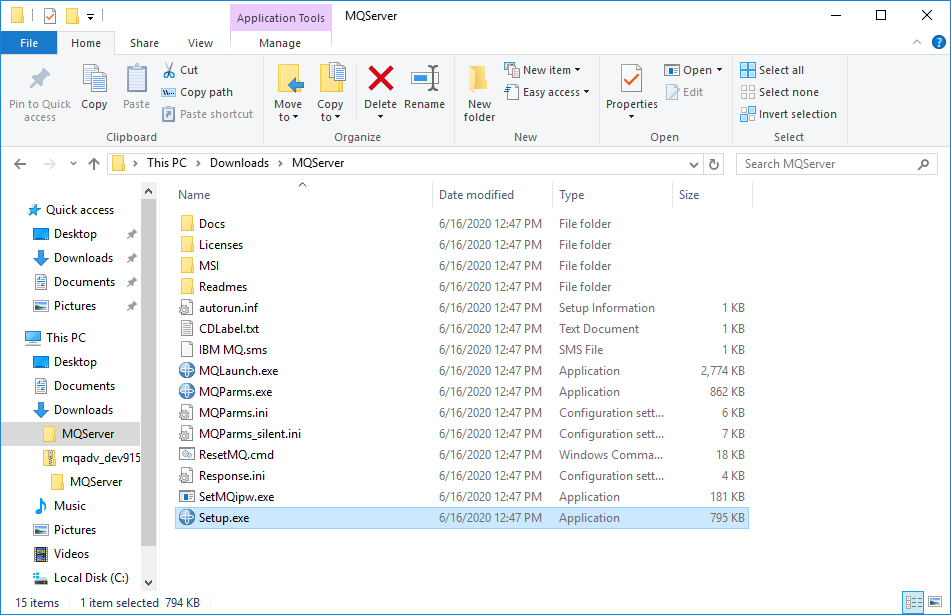Click the Back navigation arrow
Image resolution: width=951 pixels, height=615 pixels.
point(20,164)
